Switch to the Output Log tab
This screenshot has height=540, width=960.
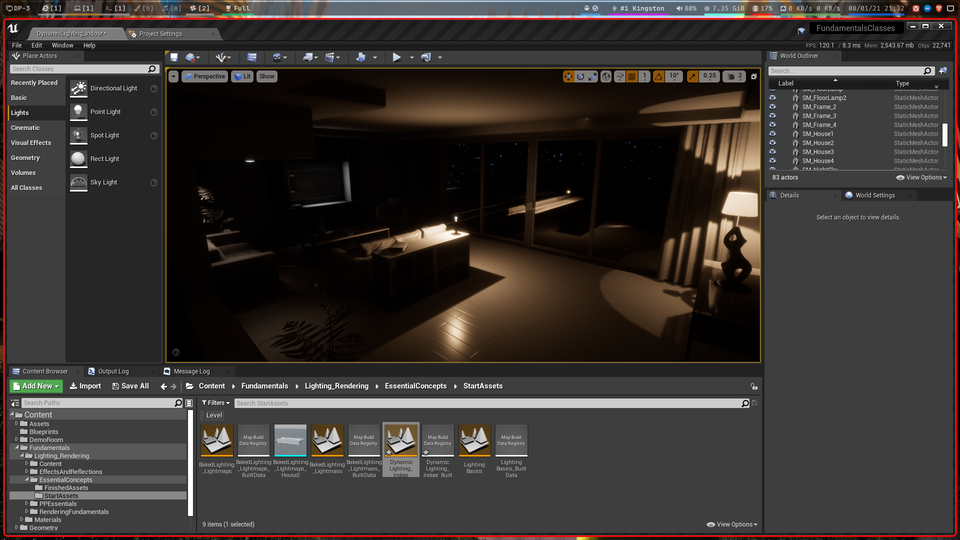pos(112,371)
